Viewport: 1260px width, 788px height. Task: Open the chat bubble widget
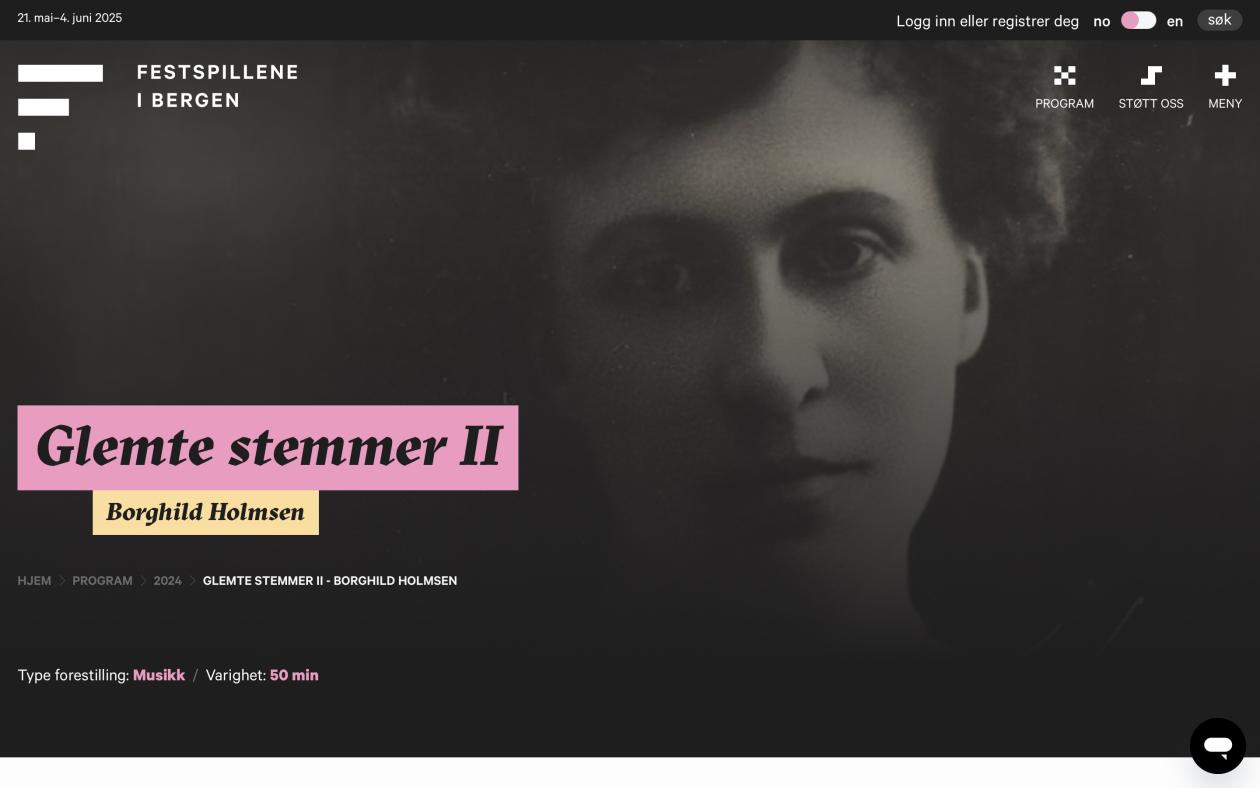(1217, 745)
